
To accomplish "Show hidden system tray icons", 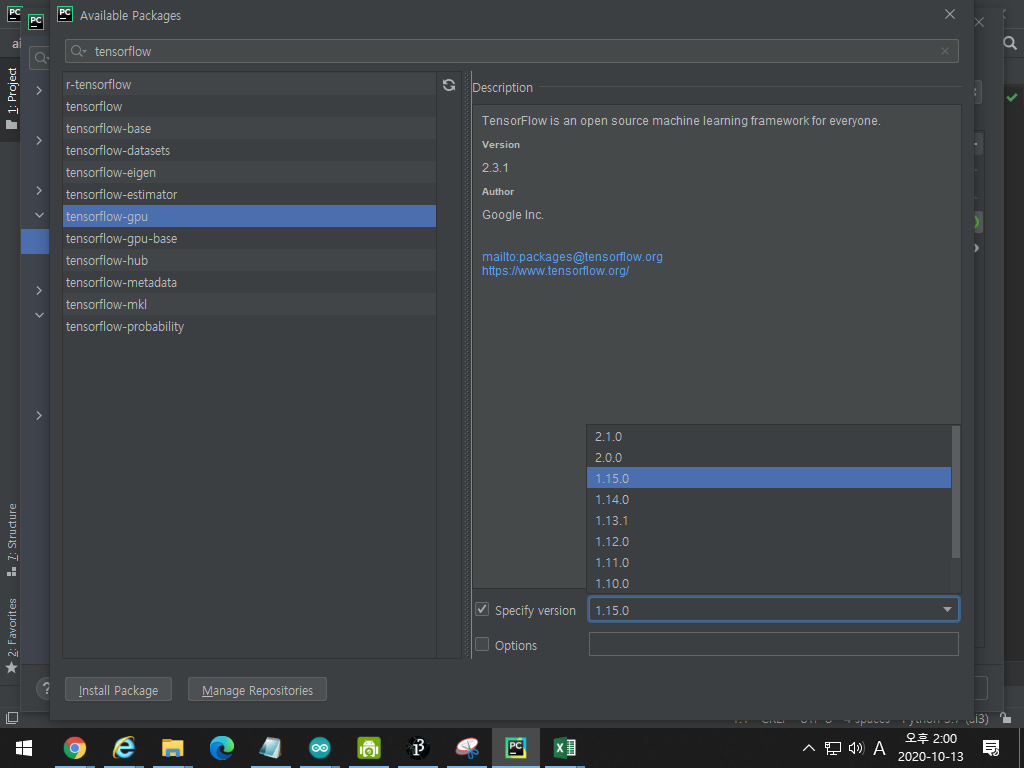I will click(808, 748).
